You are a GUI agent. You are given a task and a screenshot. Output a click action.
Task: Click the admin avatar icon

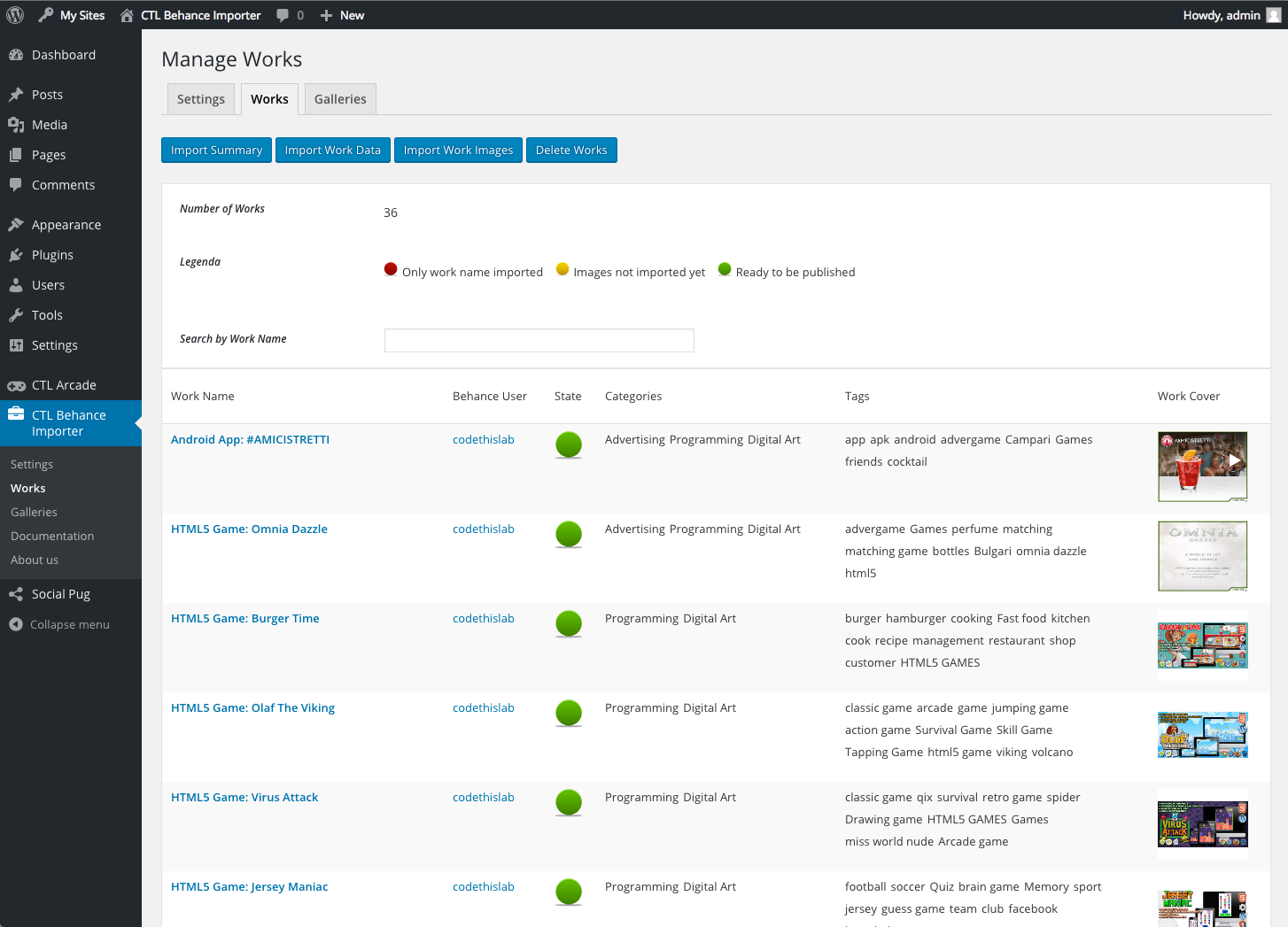coord(1274,15)
